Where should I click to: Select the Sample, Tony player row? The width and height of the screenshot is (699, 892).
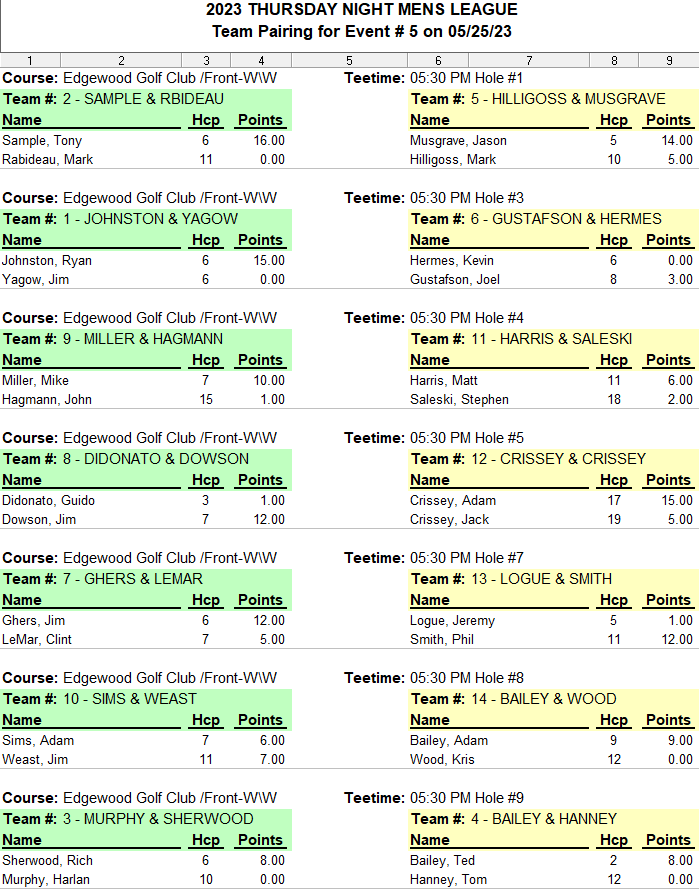tap(146, 141)
